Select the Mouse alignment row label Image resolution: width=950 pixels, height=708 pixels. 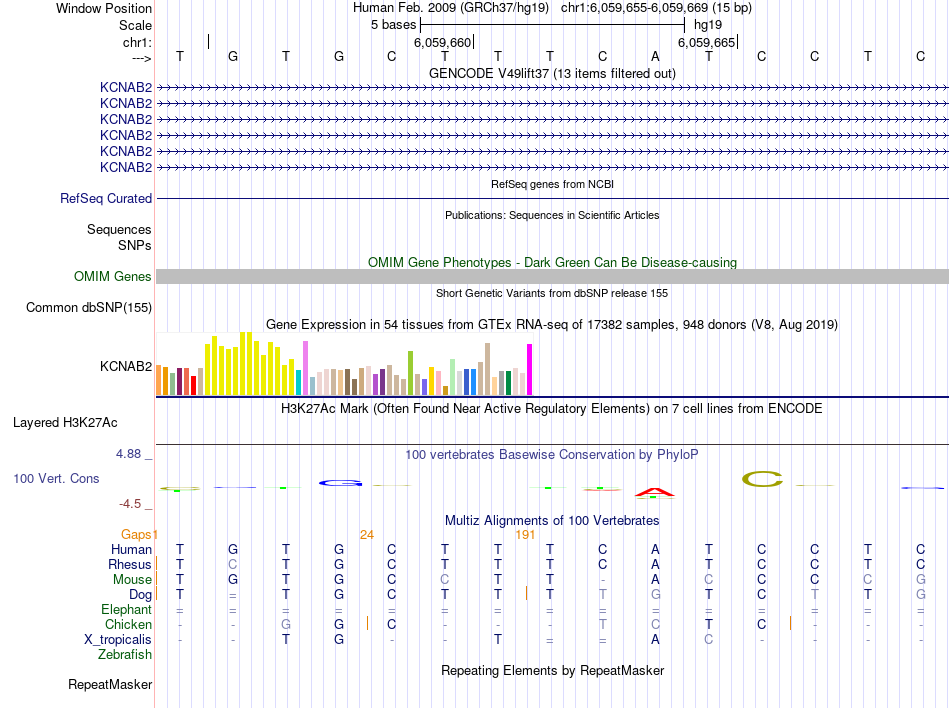[x=132, y=580]
